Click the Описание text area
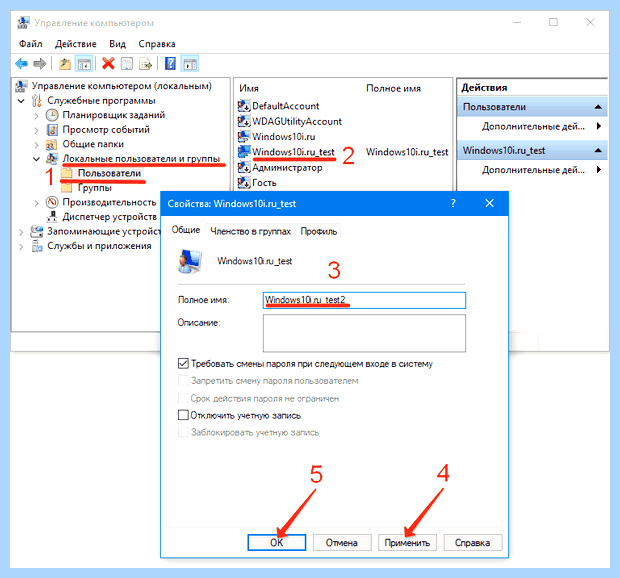The width and height of the screenshot is (620, 578). pos(364,333)
